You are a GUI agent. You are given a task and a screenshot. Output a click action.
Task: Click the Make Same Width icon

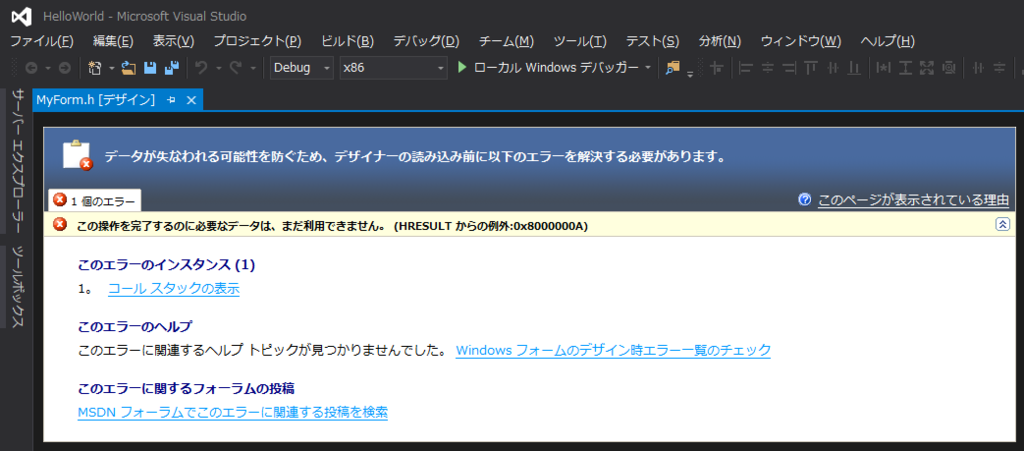coord(883,67)
